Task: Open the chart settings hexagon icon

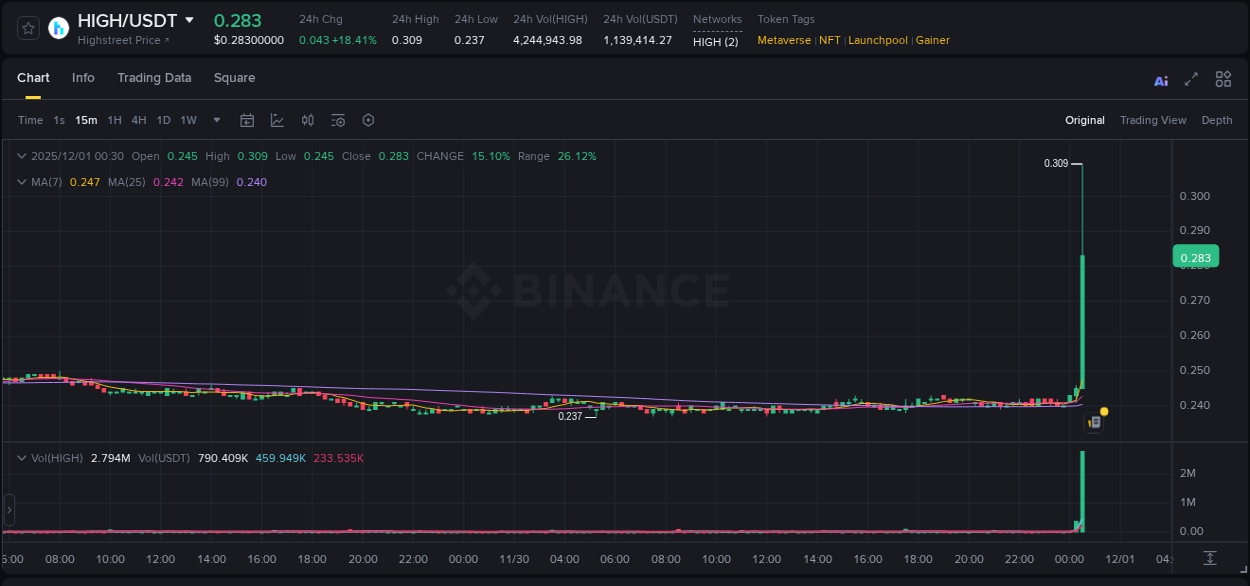Action: click(368, 119)
